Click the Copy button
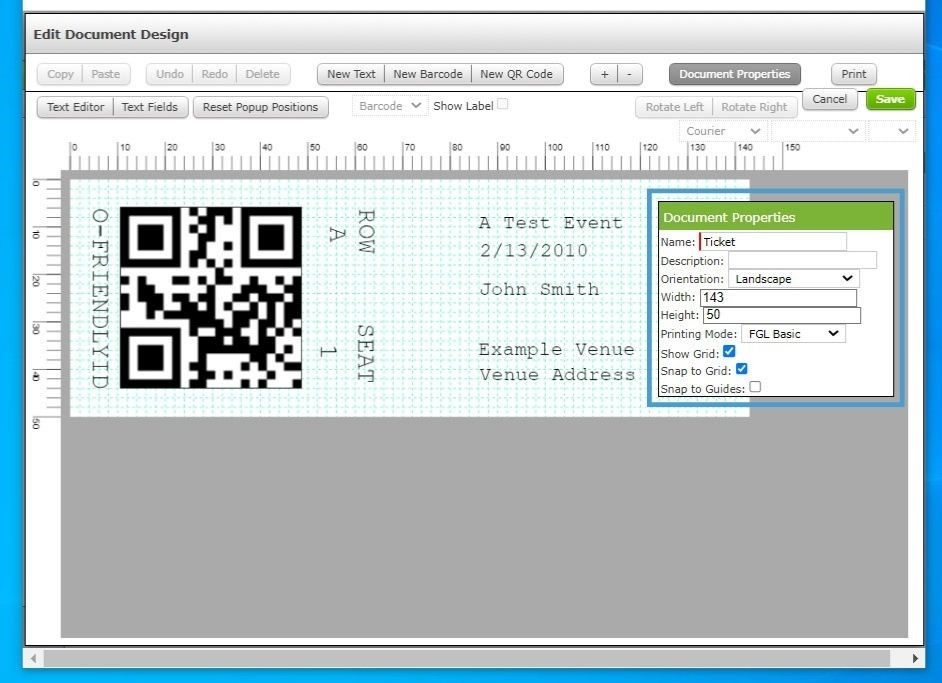942x683 pixels. [60, 74]
